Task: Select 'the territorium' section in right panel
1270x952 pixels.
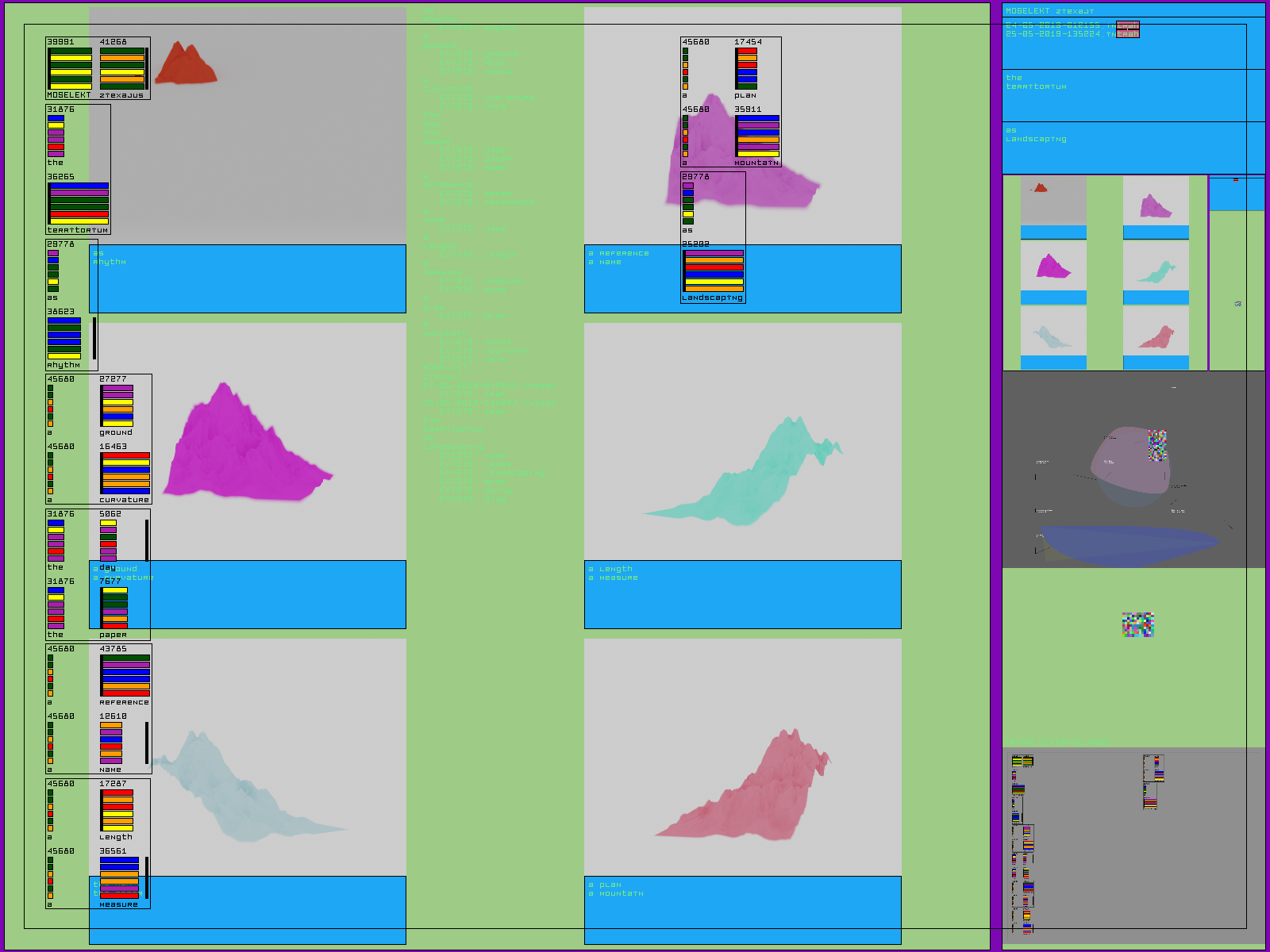Action: (1133, 95)
